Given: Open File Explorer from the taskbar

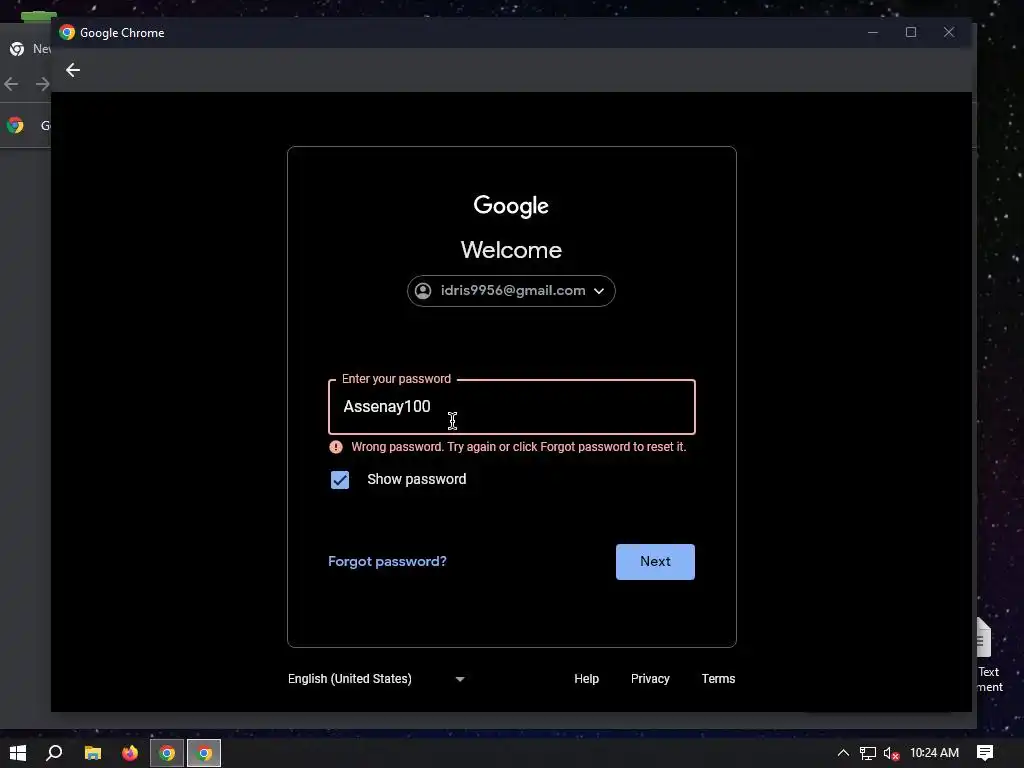Looking at the screenshot, I should pos(93,753).
